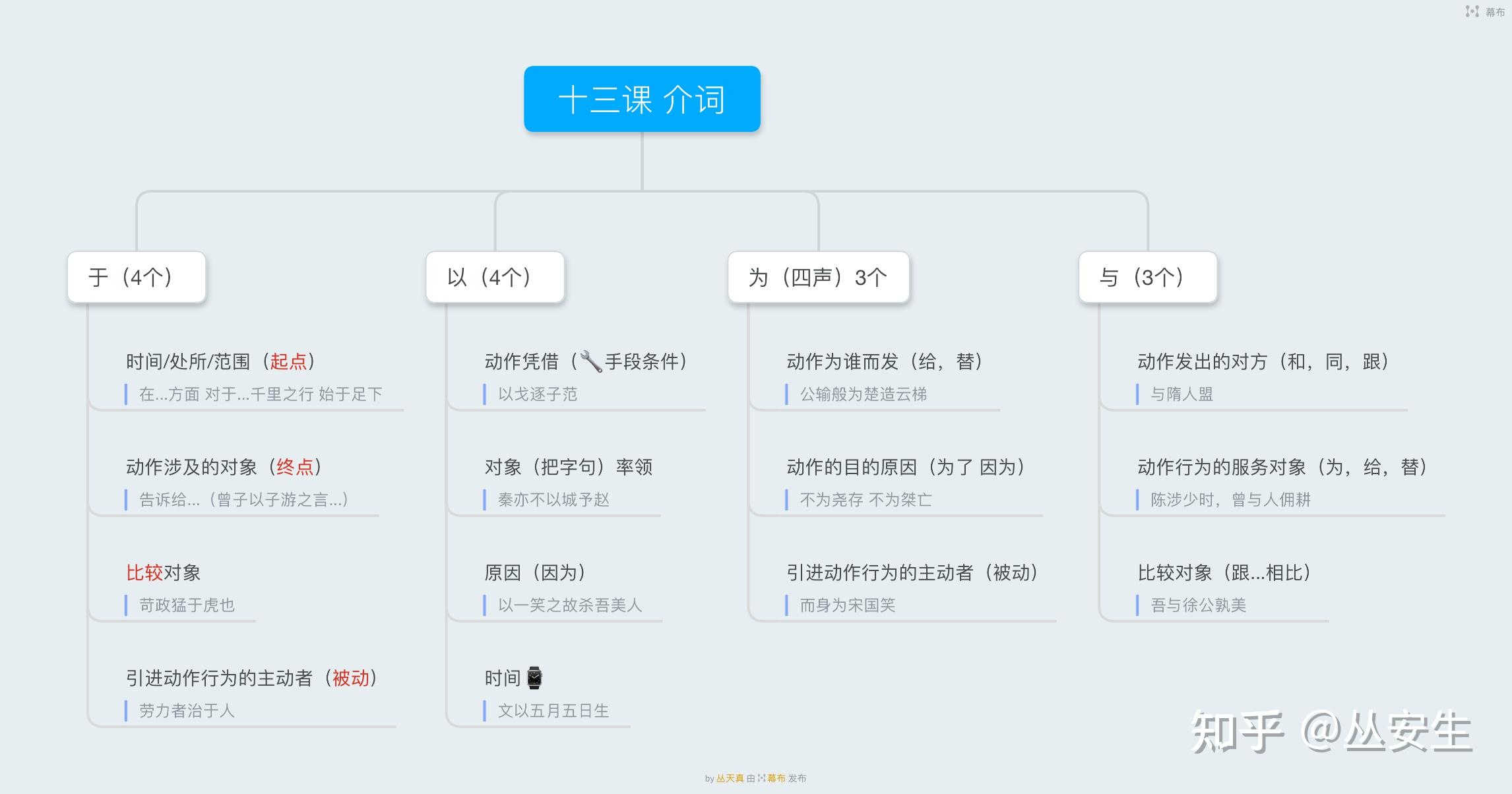Click the note 以戈逐子范
1512x794 pixels.
[x=538, y=394]
